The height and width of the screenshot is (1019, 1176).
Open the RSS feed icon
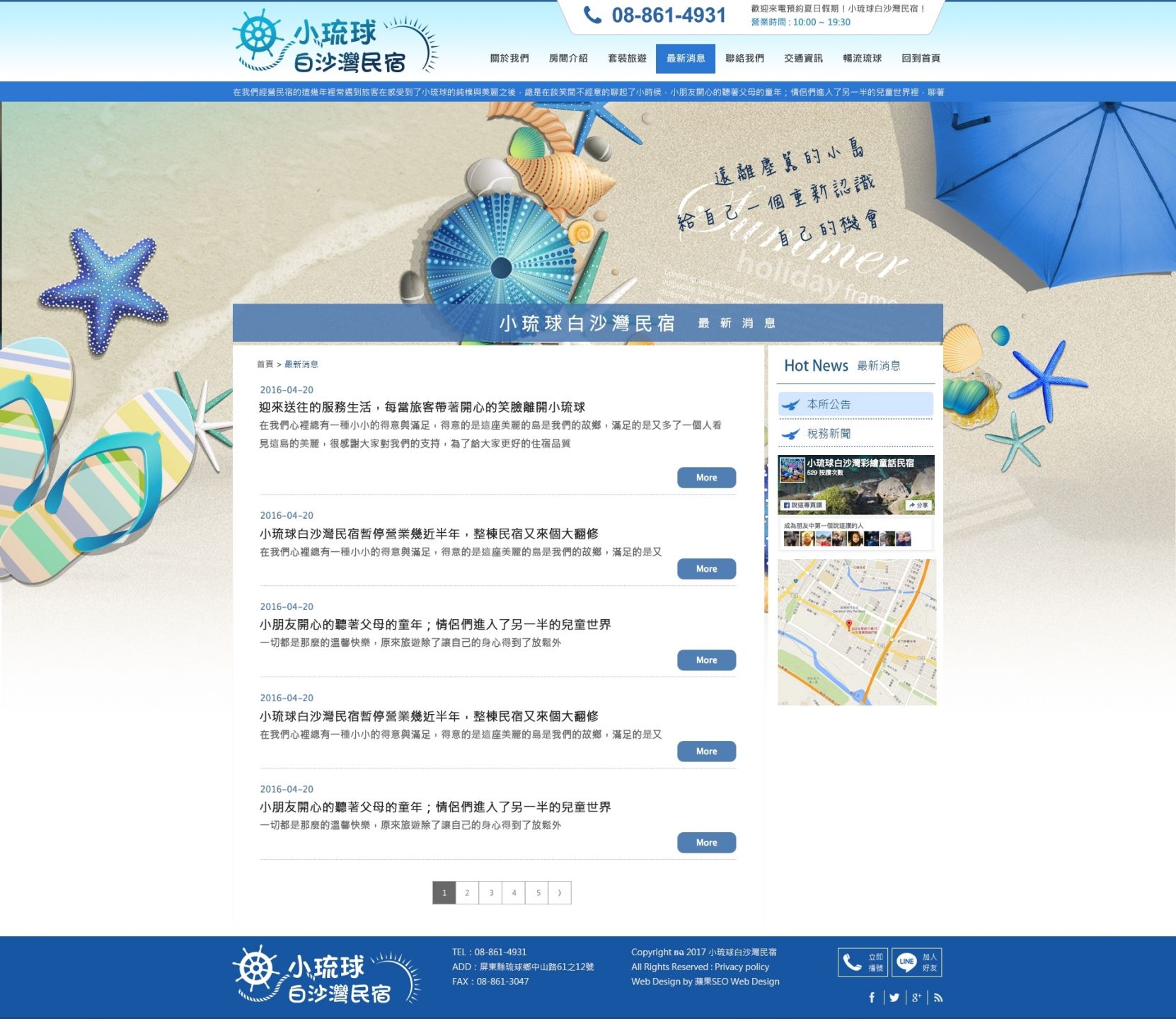(938, 998)
